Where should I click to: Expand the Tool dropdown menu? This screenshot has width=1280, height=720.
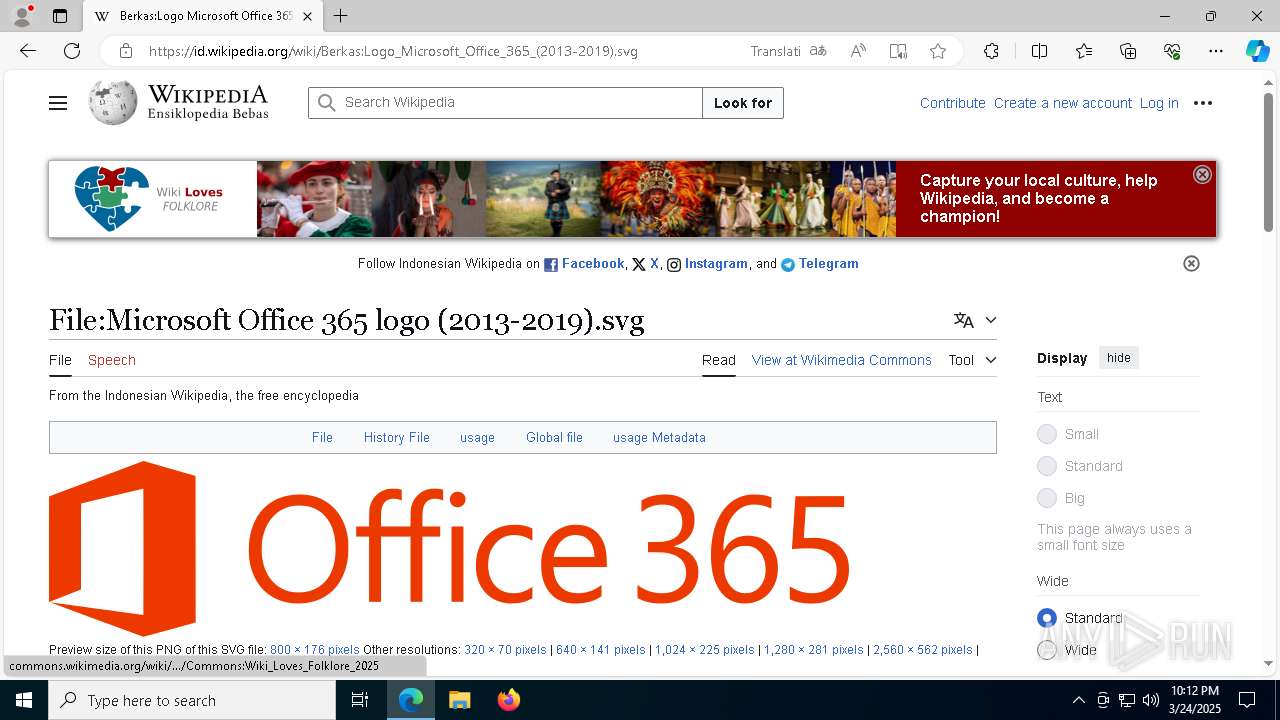tap(973, 360)
